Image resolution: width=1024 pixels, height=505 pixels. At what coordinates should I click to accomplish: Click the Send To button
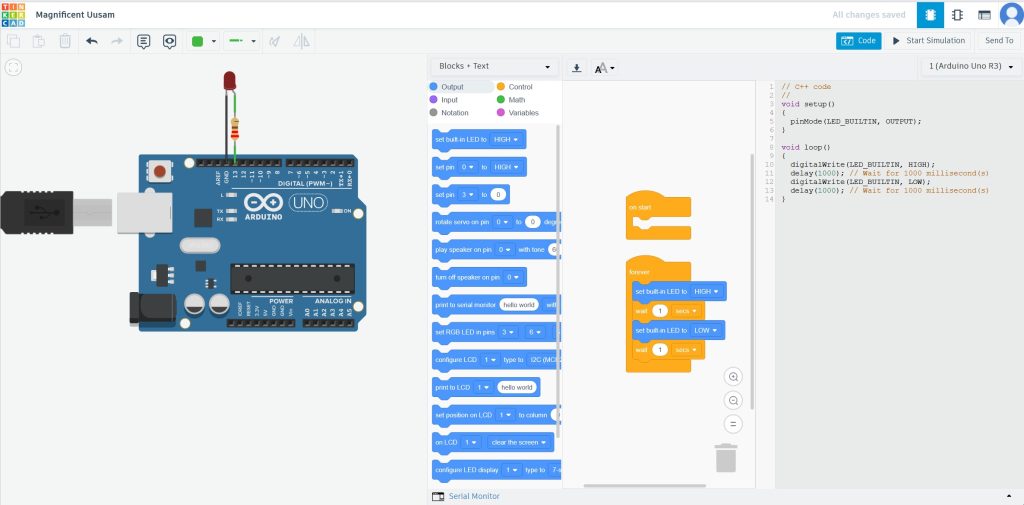tap(999, 41)
